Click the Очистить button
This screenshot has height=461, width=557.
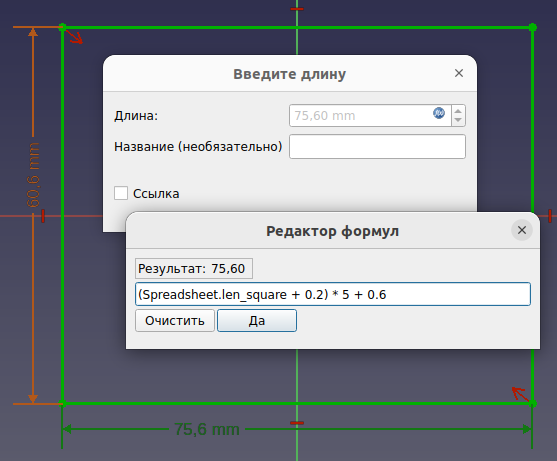[175, 321]
